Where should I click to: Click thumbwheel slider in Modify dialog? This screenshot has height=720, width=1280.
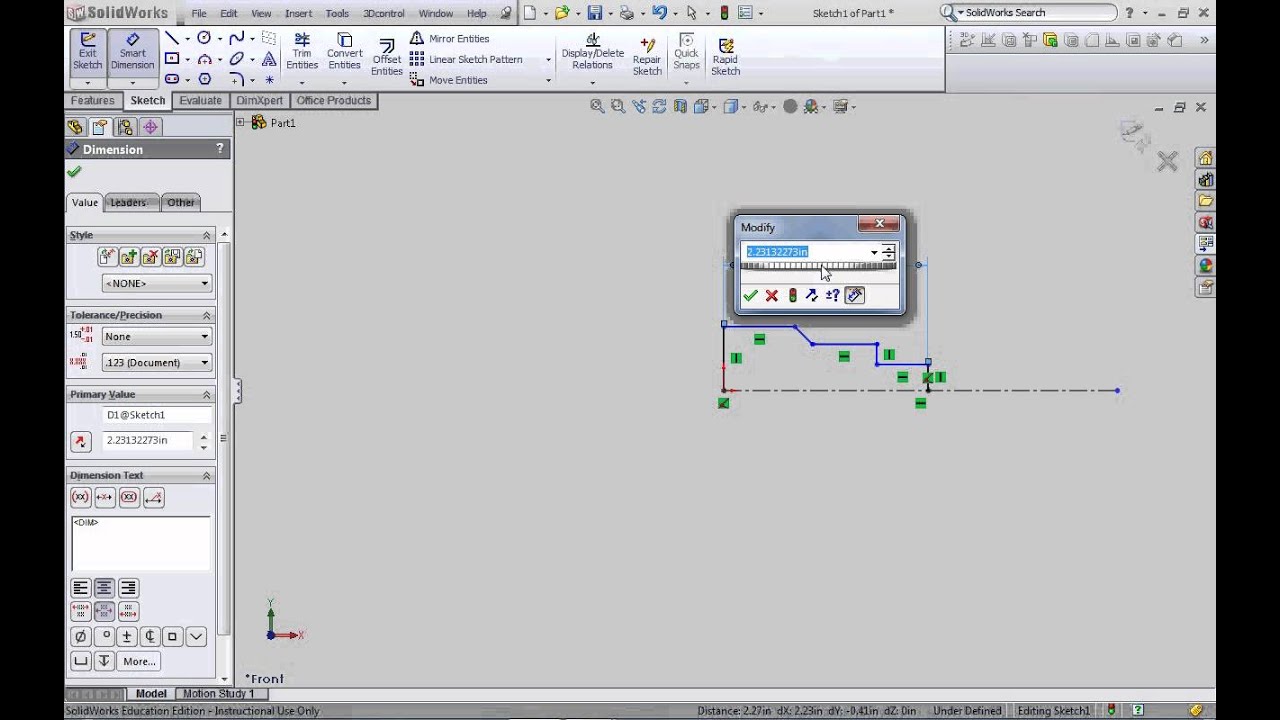pos(818,266)
